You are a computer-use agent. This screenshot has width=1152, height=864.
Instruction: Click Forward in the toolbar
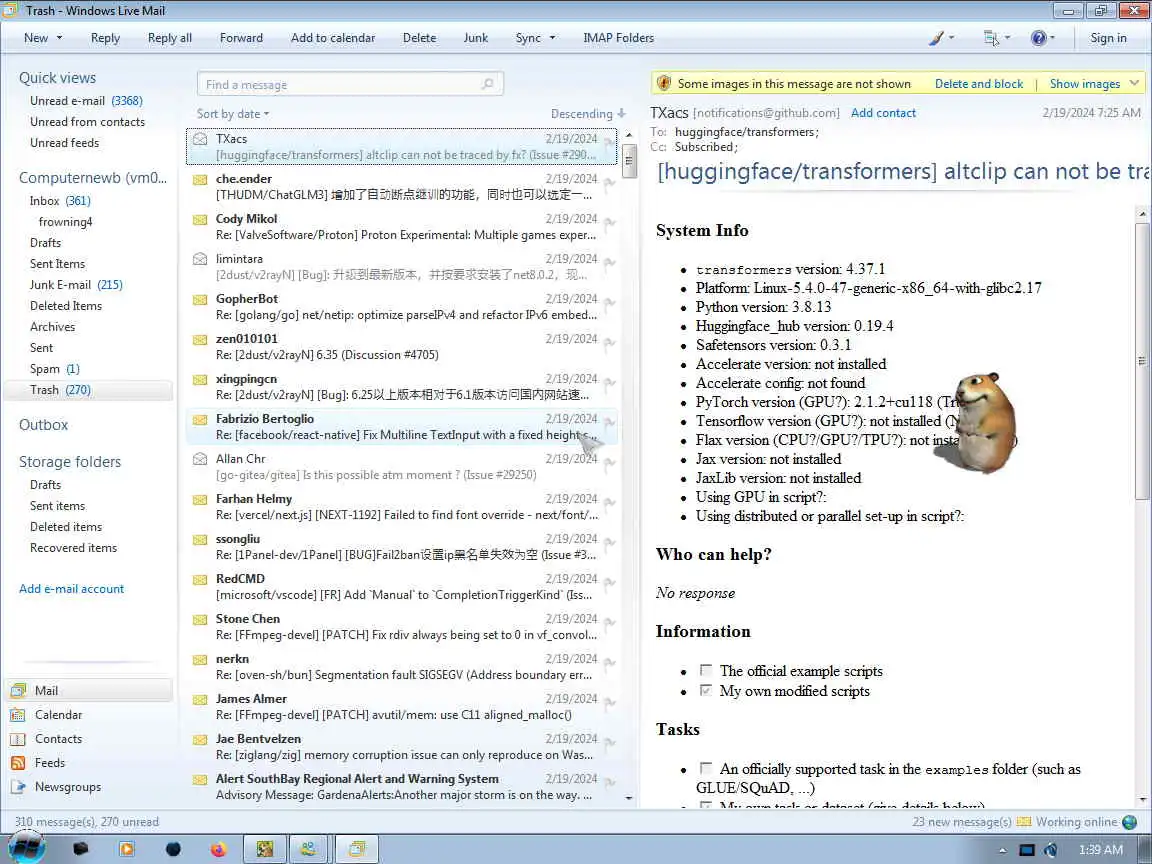(x=241, y=37)
